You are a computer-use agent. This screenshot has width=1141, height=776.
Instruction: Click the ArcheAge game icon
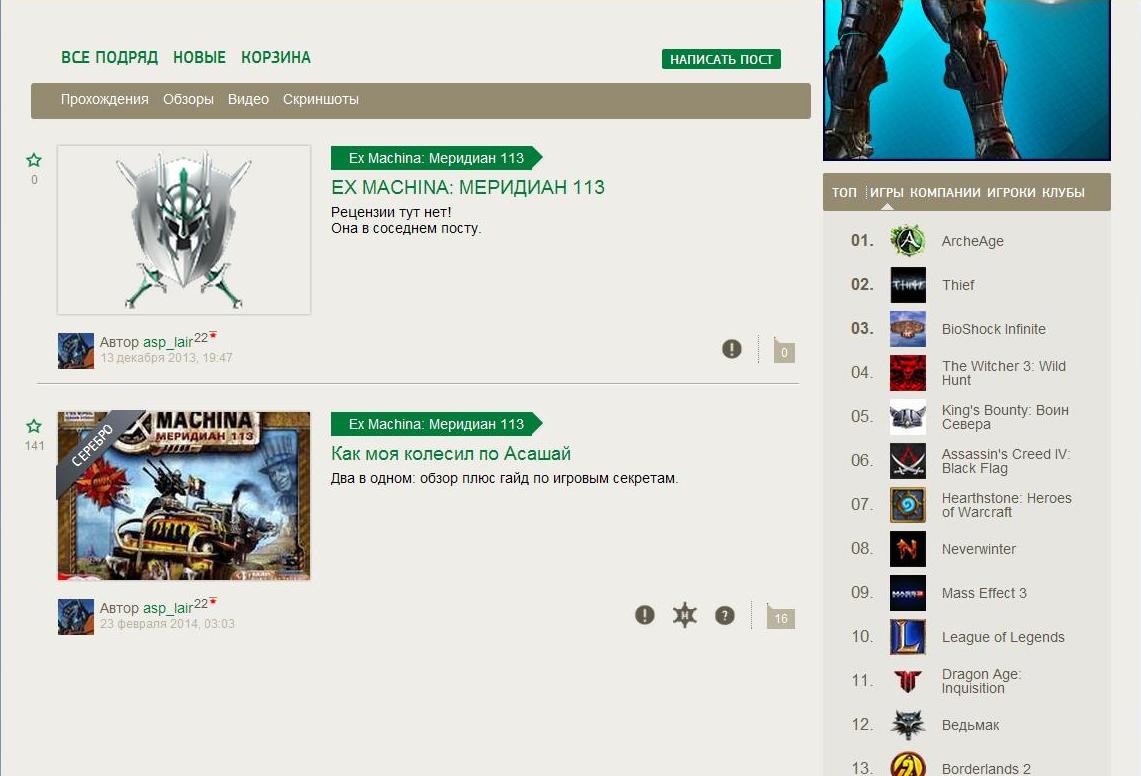908,241
